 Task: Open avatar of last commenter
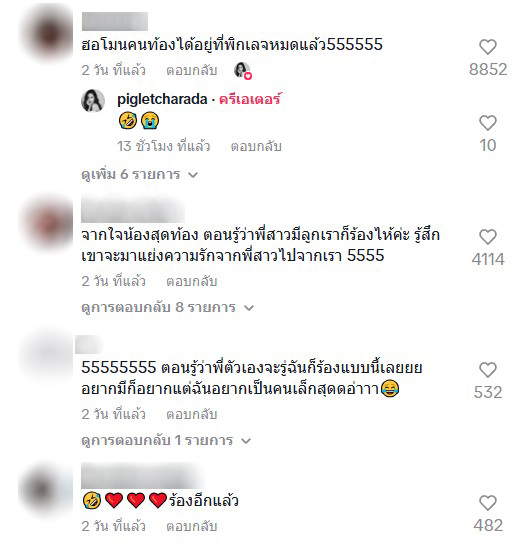46,489
